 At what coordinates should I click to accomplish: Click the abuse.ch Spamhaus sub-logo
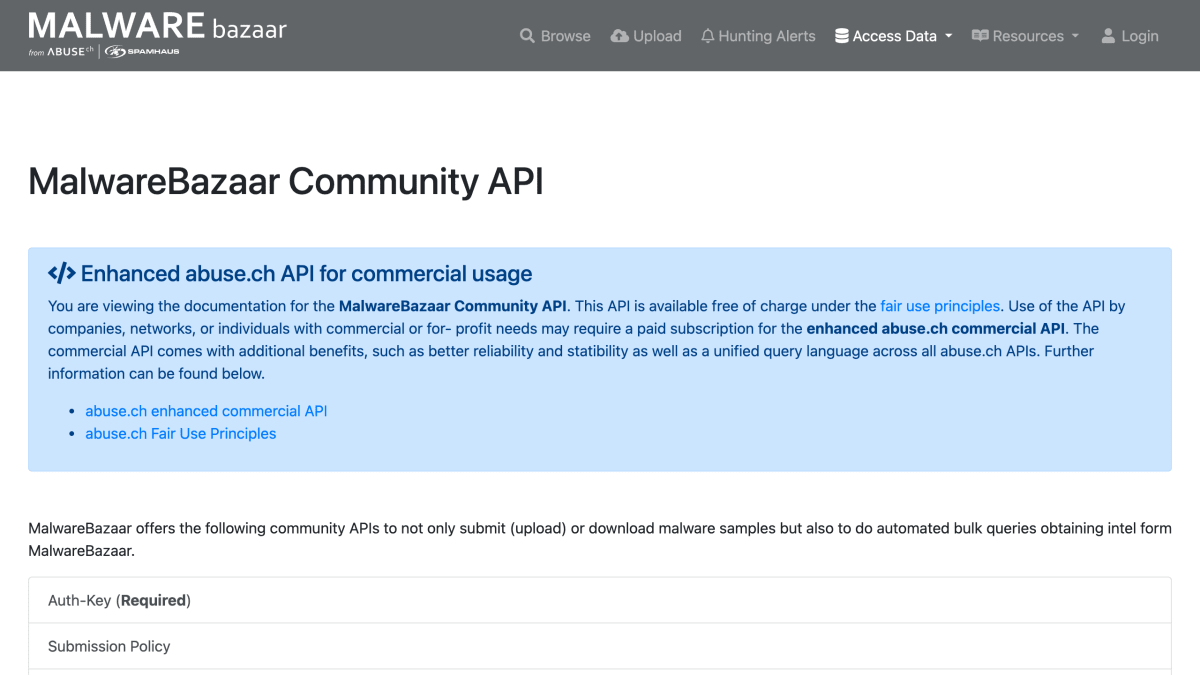tap(104, 51)
